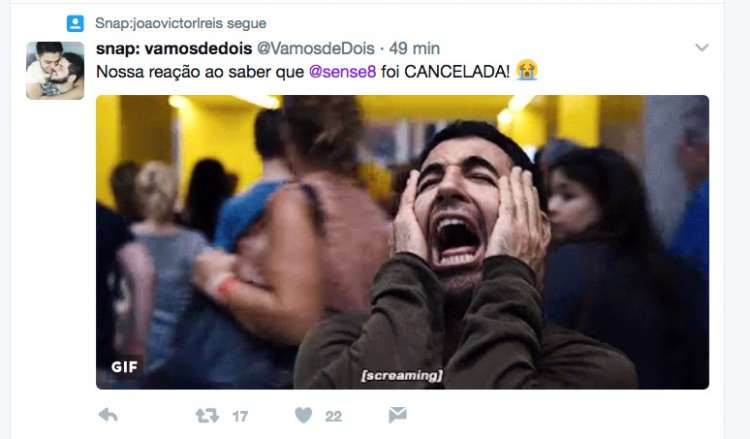View the like count of 22
Image resolution: width=750 pixels, height=439 pixels.
333,417
